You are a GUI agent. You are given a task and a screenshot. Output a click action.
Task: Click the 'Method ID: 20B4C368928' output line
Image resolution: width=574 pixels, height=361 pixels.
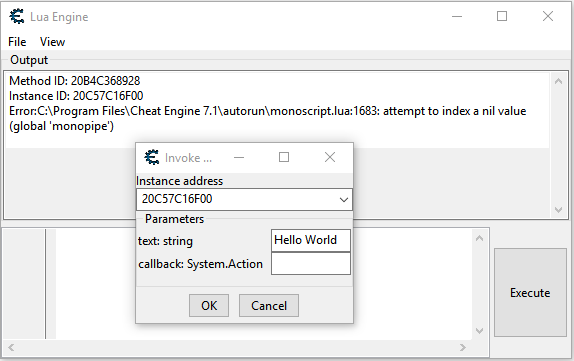pos(74,81)
